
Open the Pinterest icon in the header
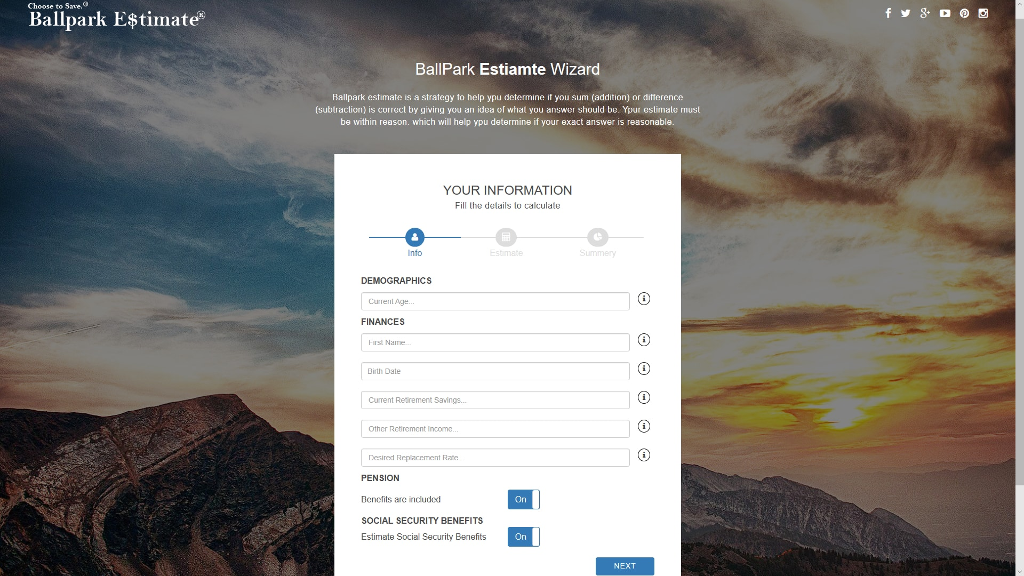click(963, 13)
